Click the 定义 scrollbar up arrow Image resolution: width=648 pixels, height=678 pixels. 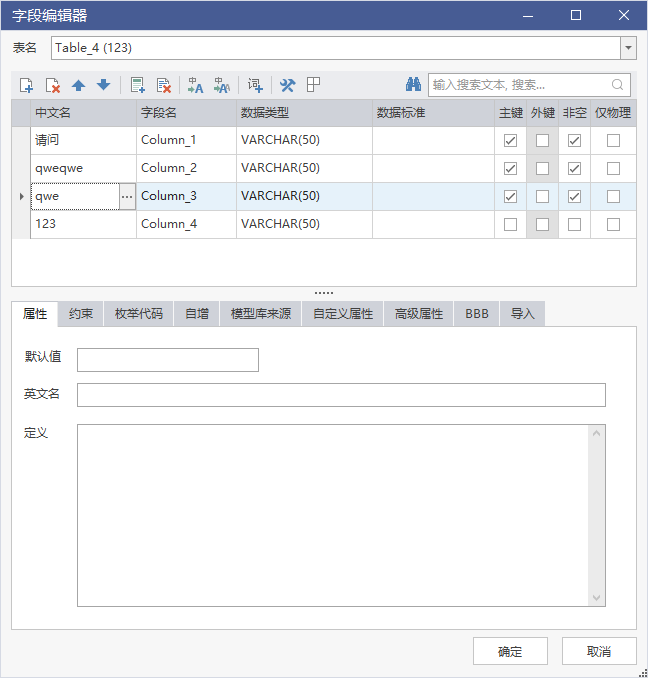(x=597, y=433)
